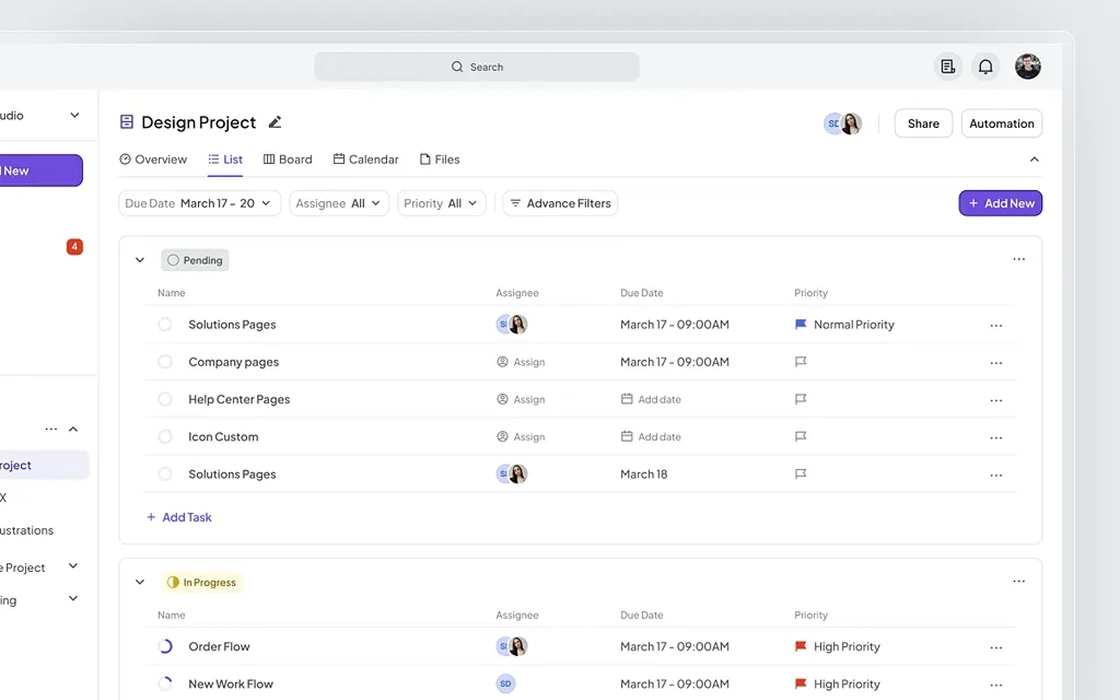Mark Icon Custom task complete

(x=165, y=436)
